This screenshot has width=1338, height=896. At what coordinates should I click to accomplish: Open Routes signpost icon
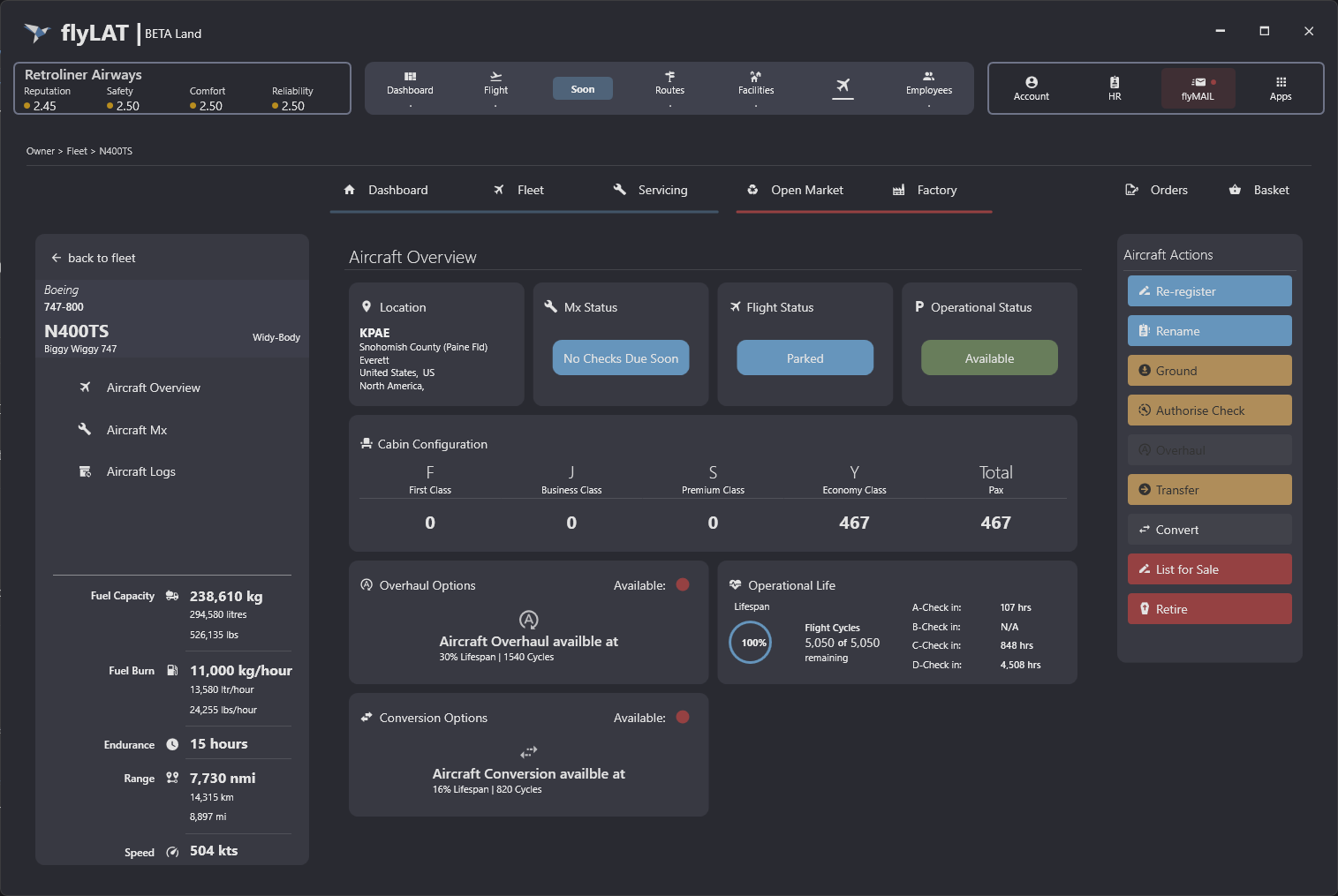669,77
